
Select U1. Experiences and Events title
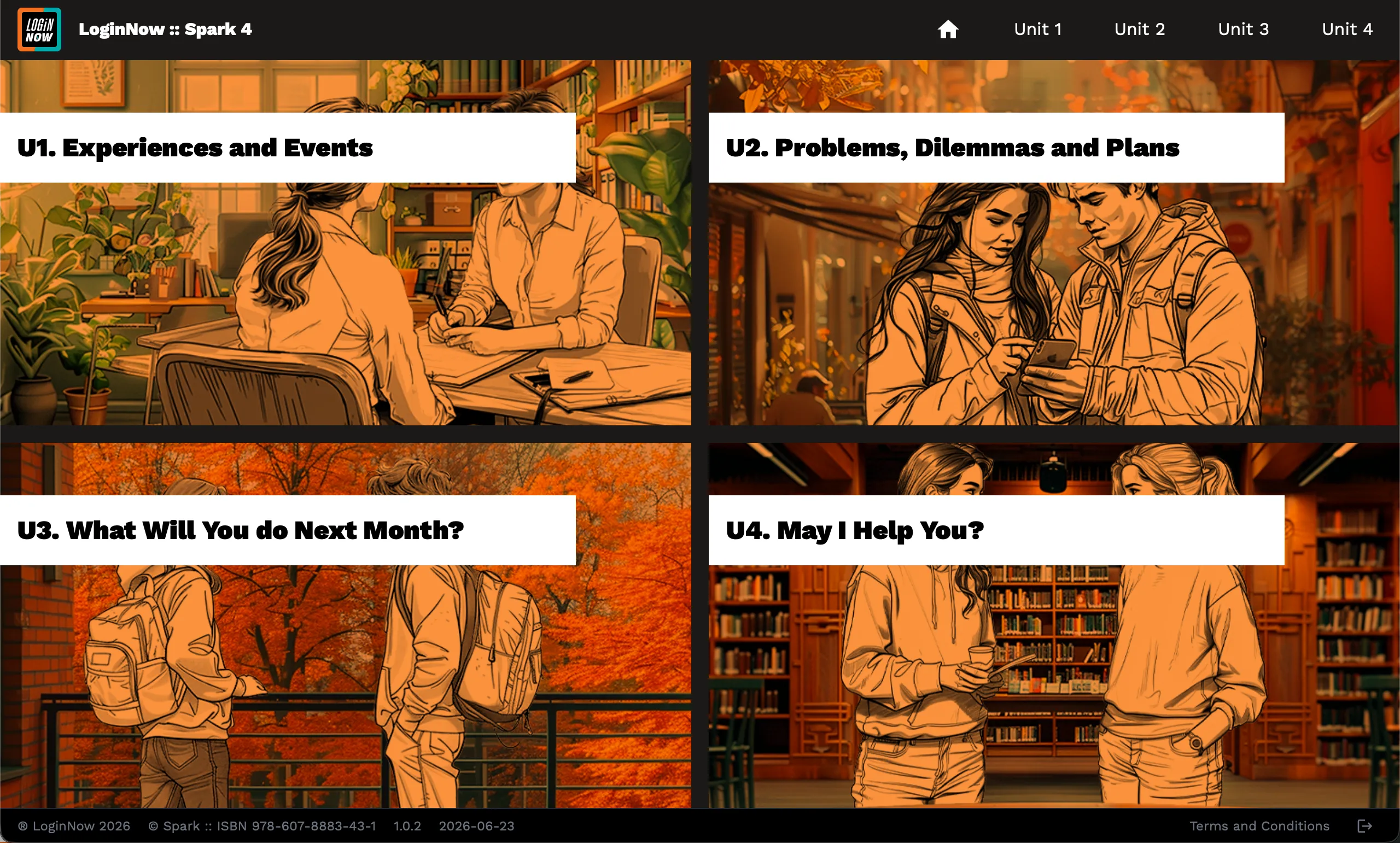point(195,148)
